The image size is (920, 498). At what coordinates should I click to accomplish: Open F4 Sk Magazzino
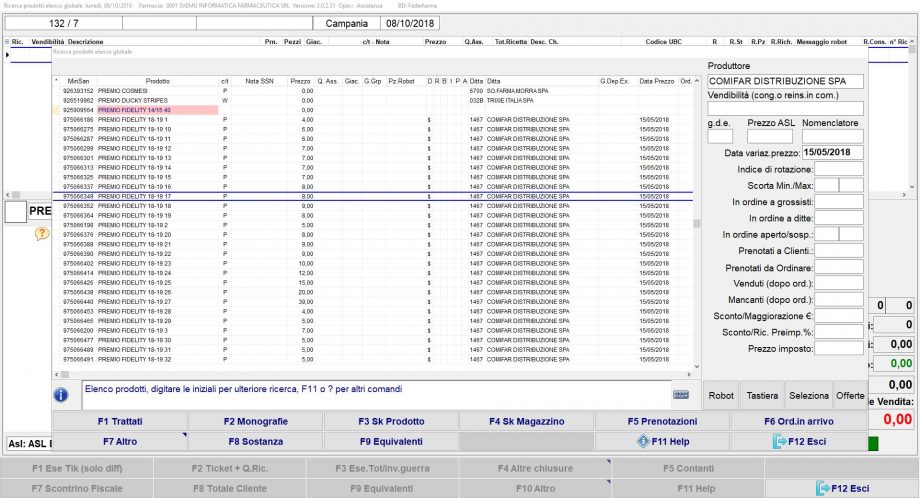coord(526,421)
